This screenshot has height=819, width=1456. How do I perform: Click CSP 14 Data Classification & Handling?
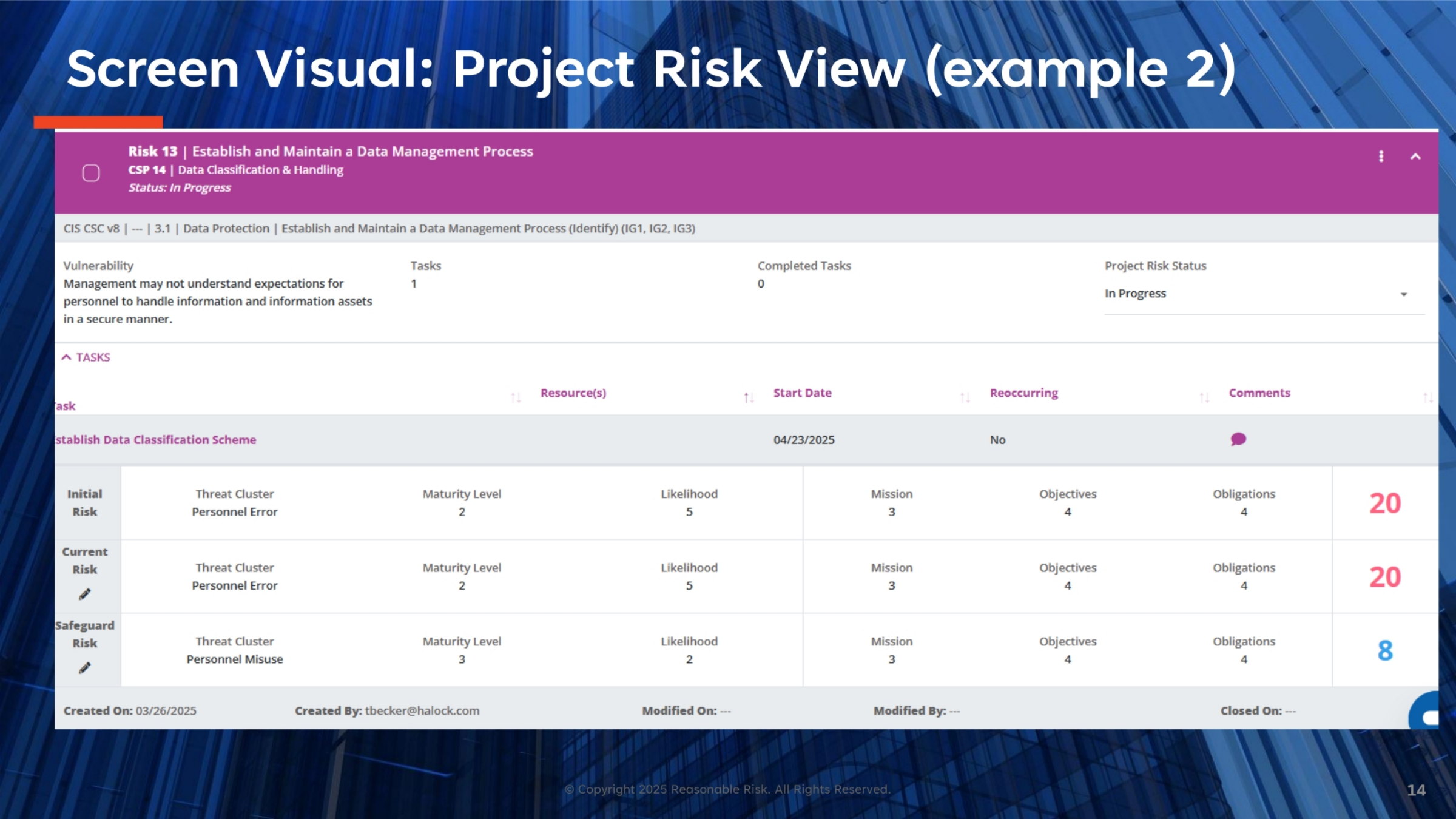(235, 170)
